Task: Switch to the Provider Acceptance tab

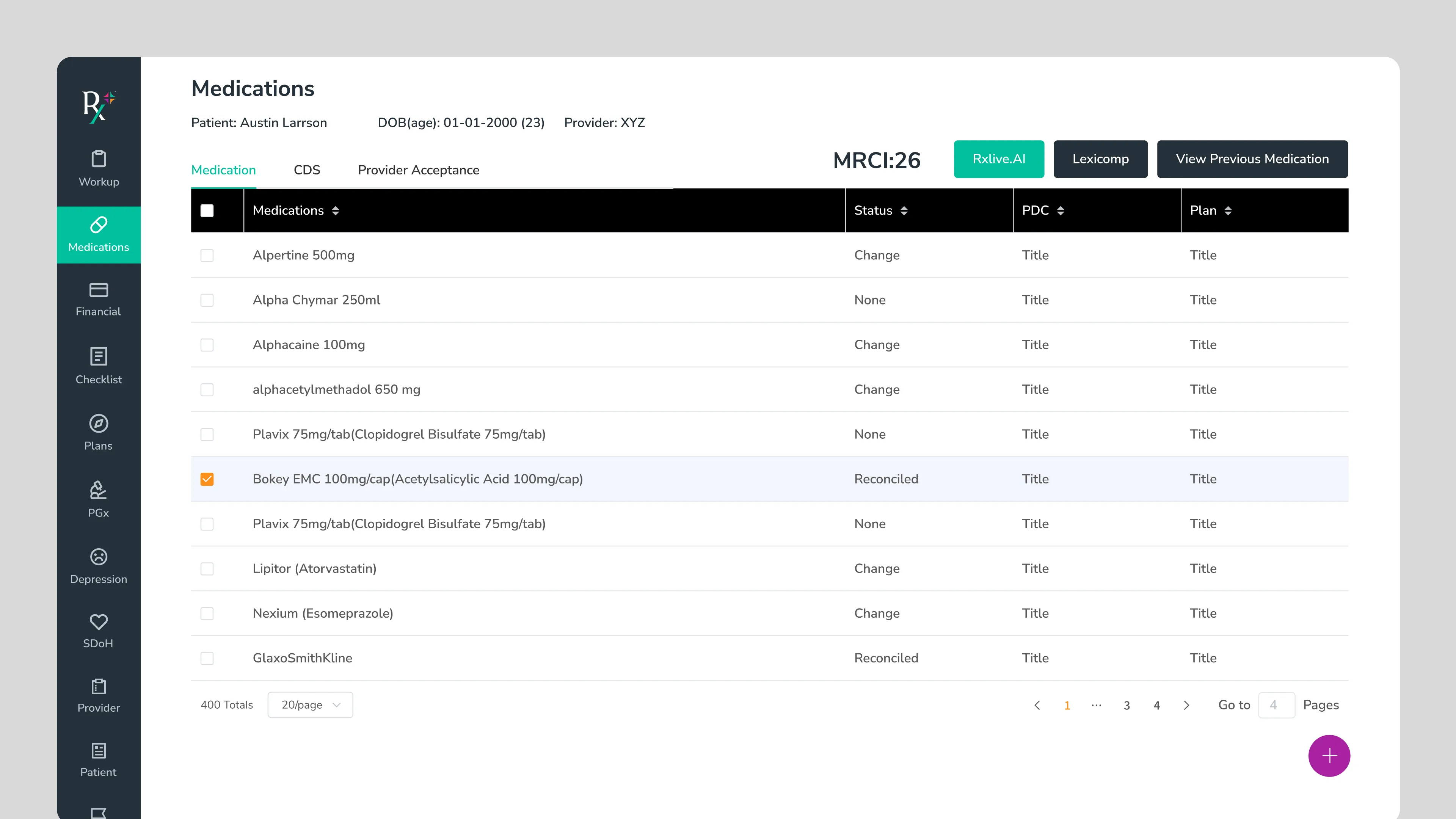Action: click(x=418, y=170)
